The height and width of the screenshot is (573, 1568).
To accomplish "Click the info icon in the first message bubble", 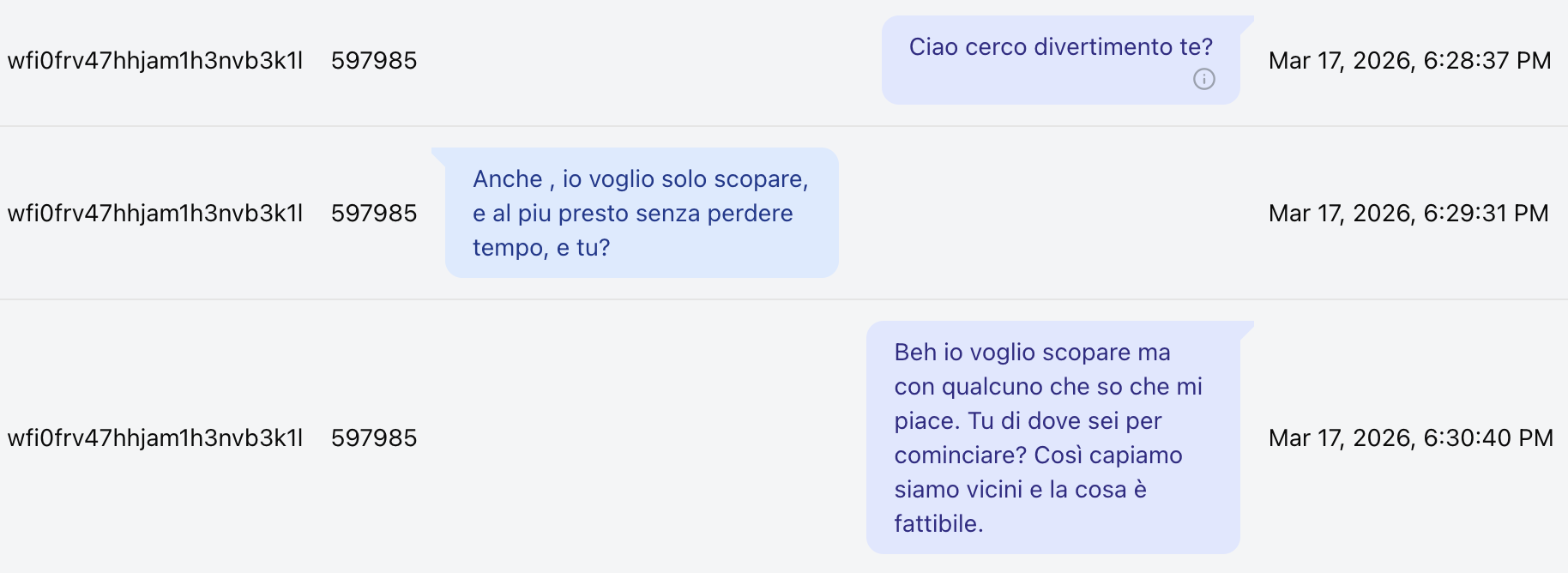I will point(1203,79).
